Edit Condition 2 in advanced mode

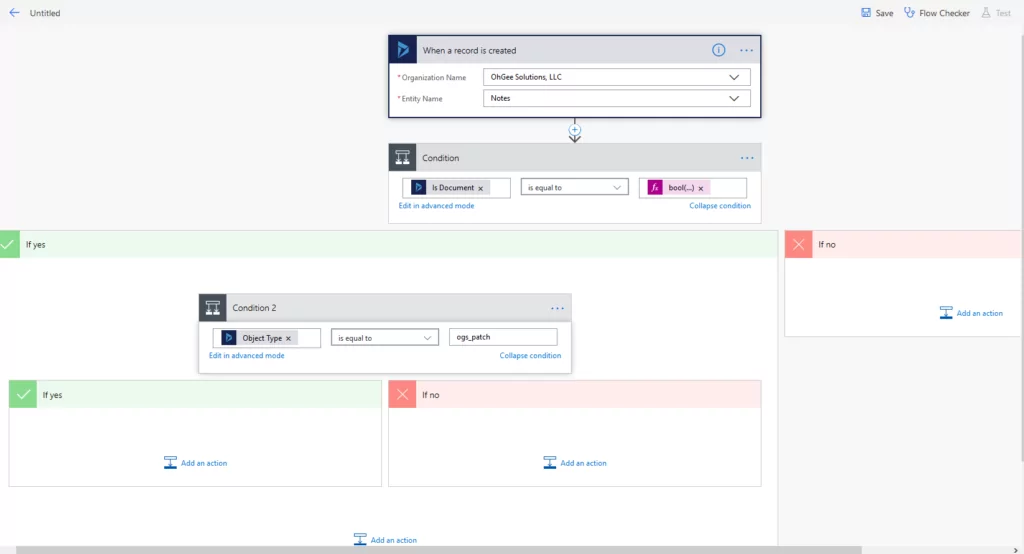coord(246,355)
